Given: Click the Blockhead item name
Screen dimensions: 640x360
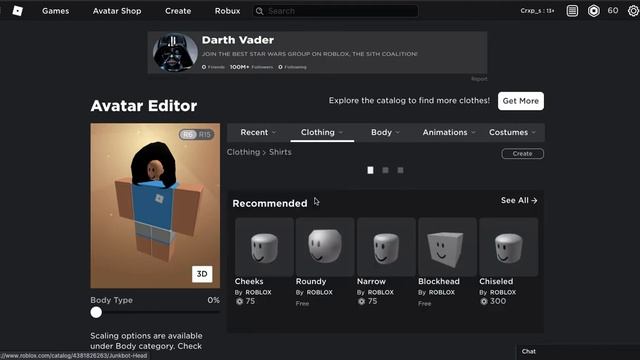Looking at the screenshot, I should pyautogui.click(x=439, y=281).
